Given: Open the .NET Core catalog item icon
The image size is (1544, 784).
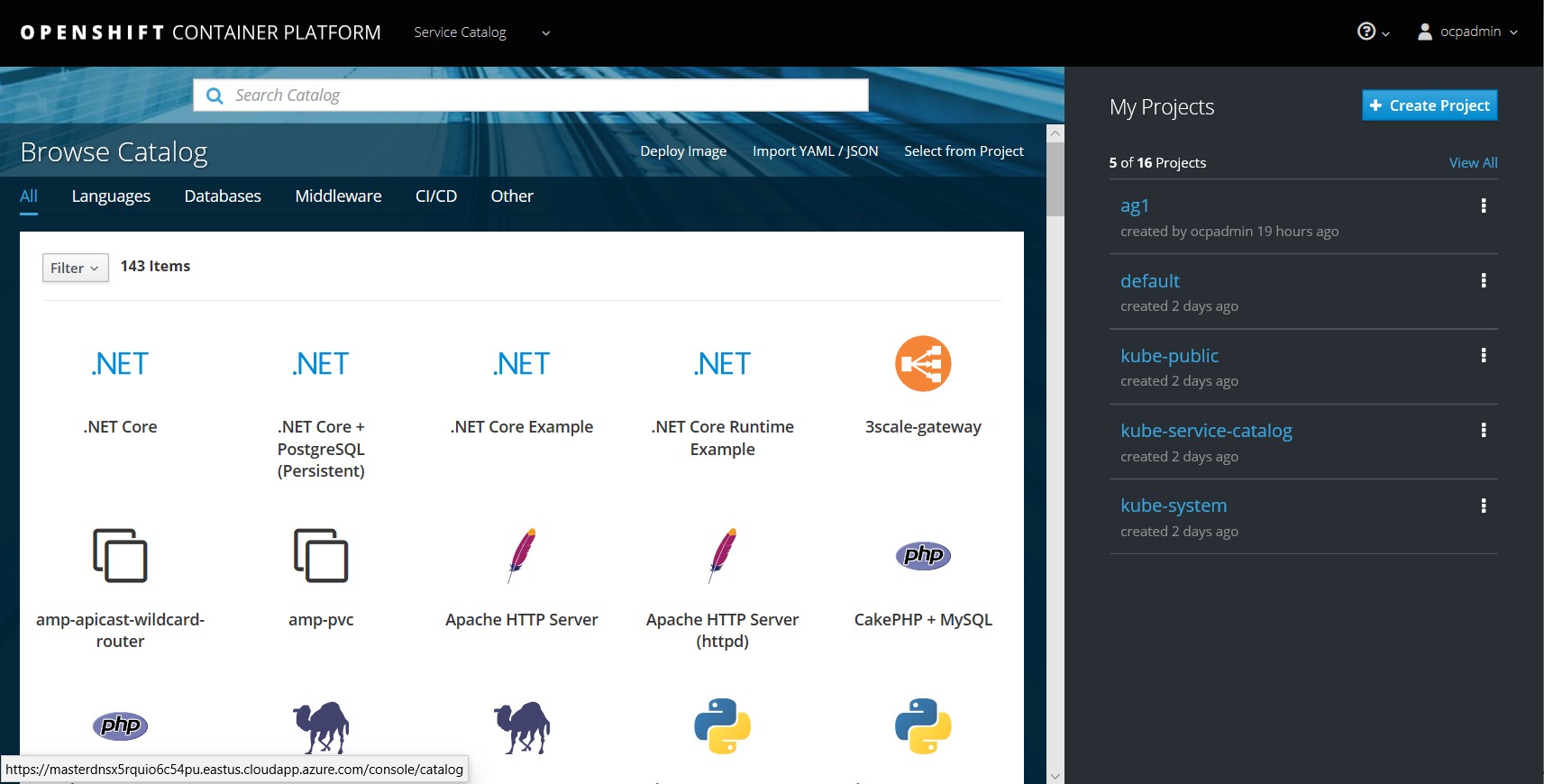Looking at the screenshot, I should pyautogui.click(x=120, y=364).
